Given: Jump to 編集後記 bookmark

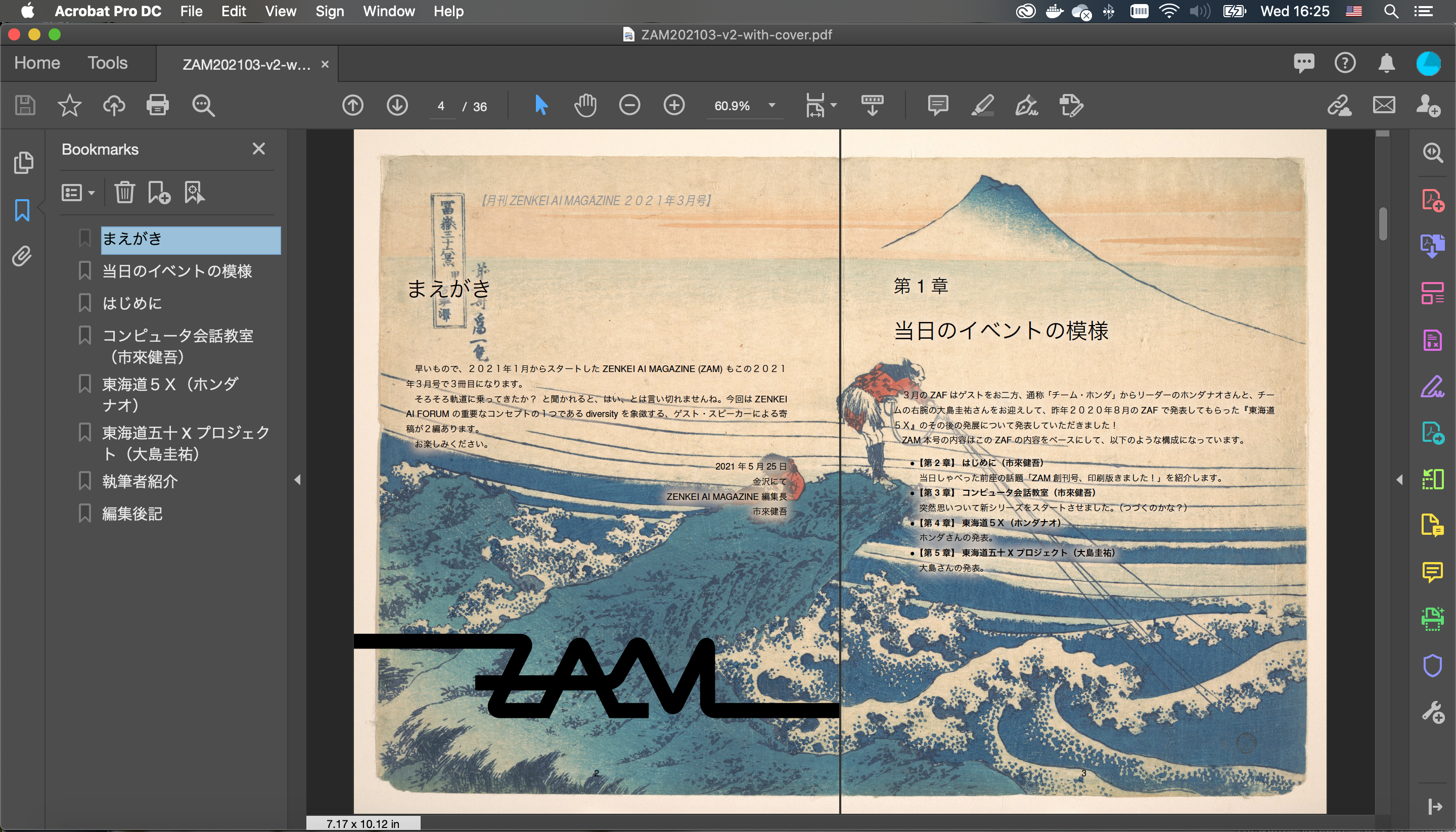Looking at the screenshot, I should point(132,514).
